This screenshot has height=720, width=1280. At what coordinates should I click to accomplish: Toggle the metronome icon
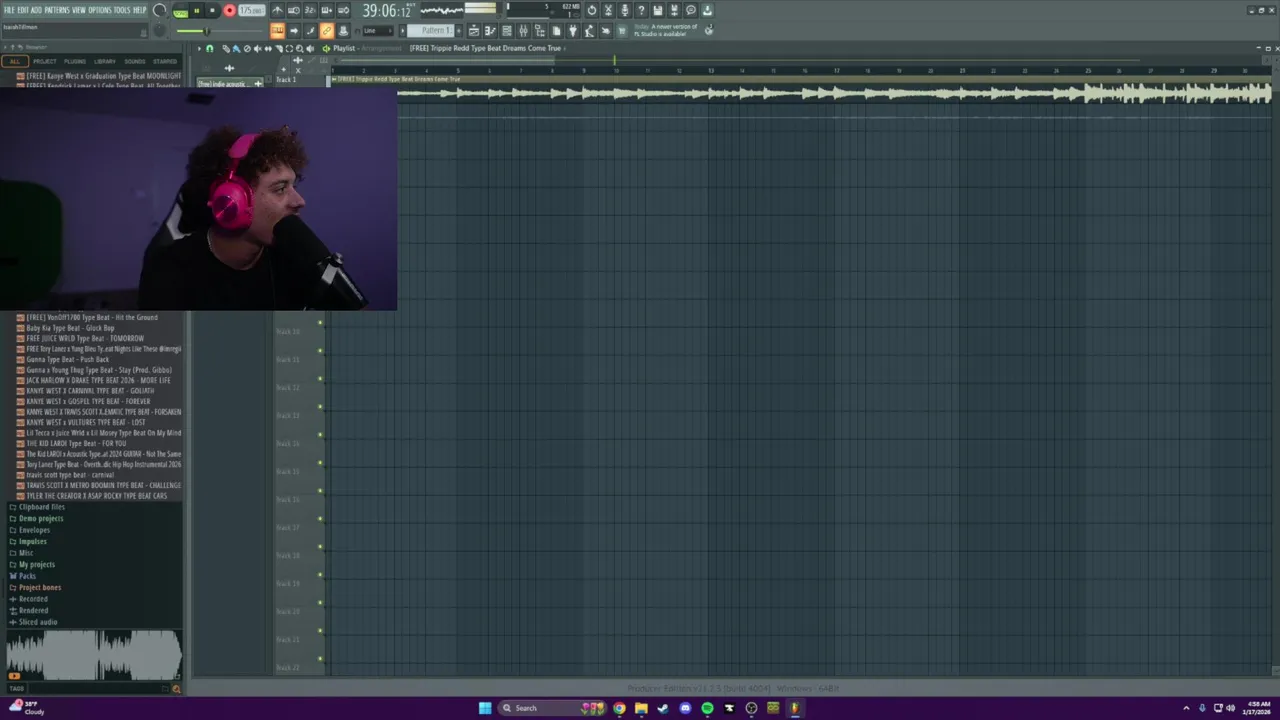tap(277, 10)
